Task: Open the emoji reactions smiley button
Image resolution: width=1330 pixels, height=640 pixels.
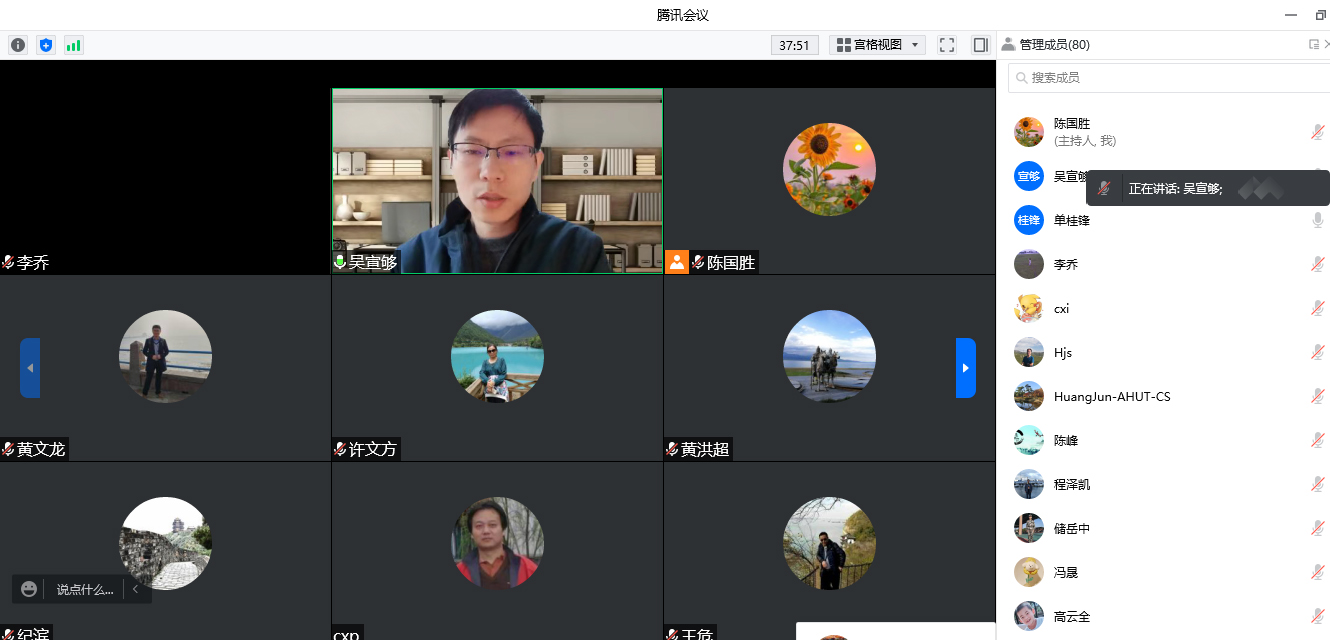Action: point(29,589)
